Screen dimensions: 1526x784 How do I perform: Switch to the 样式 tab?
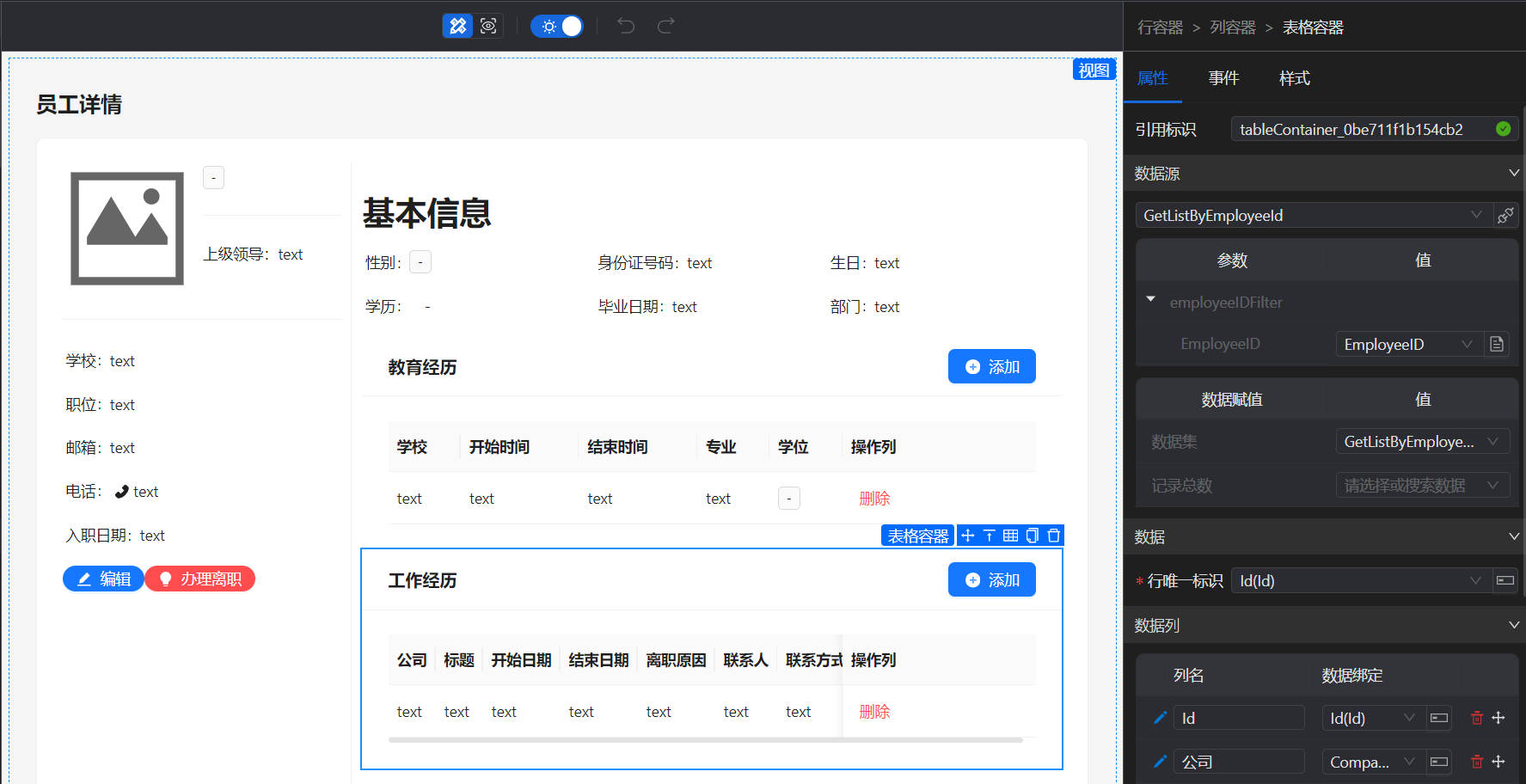(x=1294, y=78)
